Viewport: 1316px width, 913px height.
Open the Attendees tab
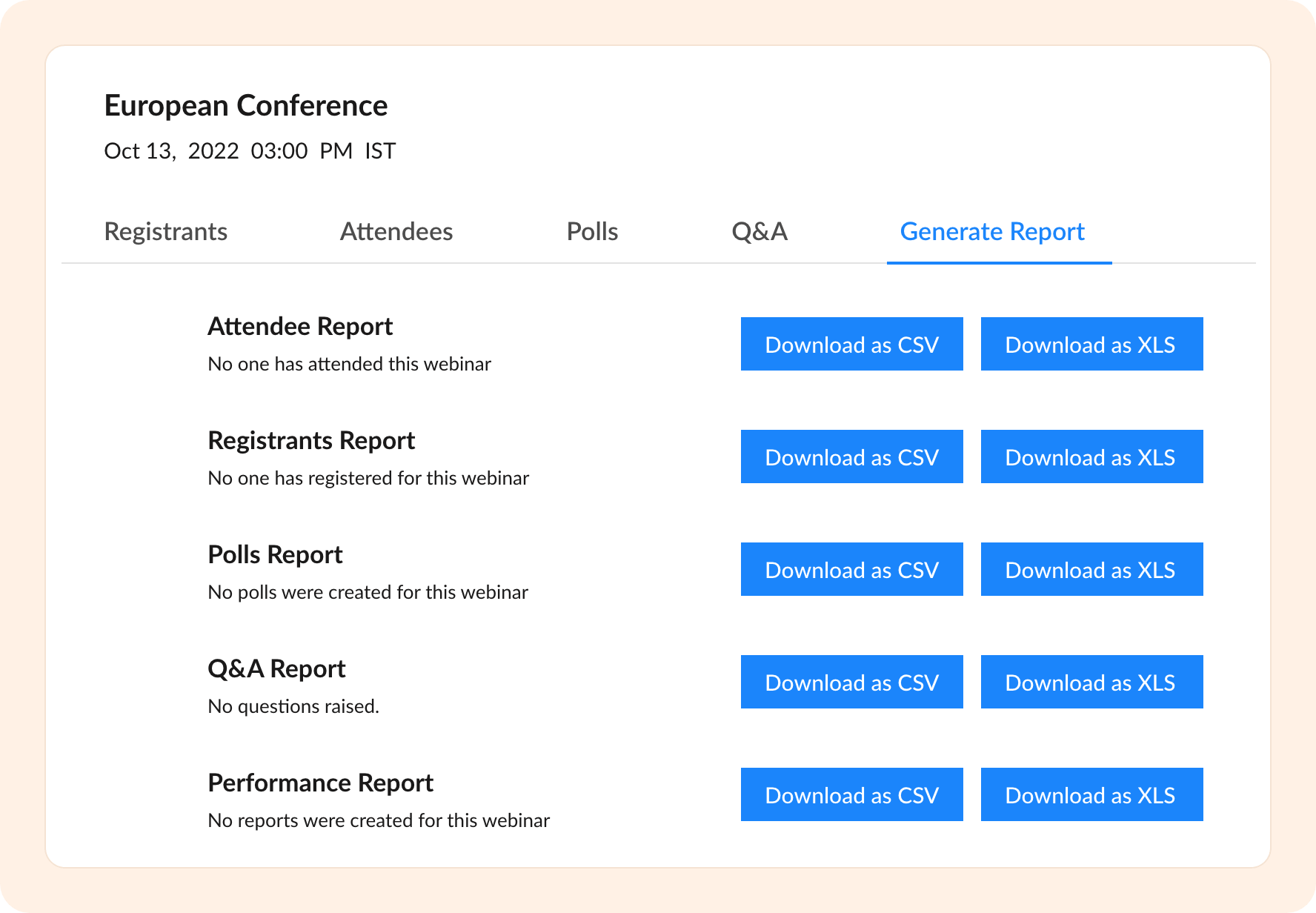coord(396,232)
